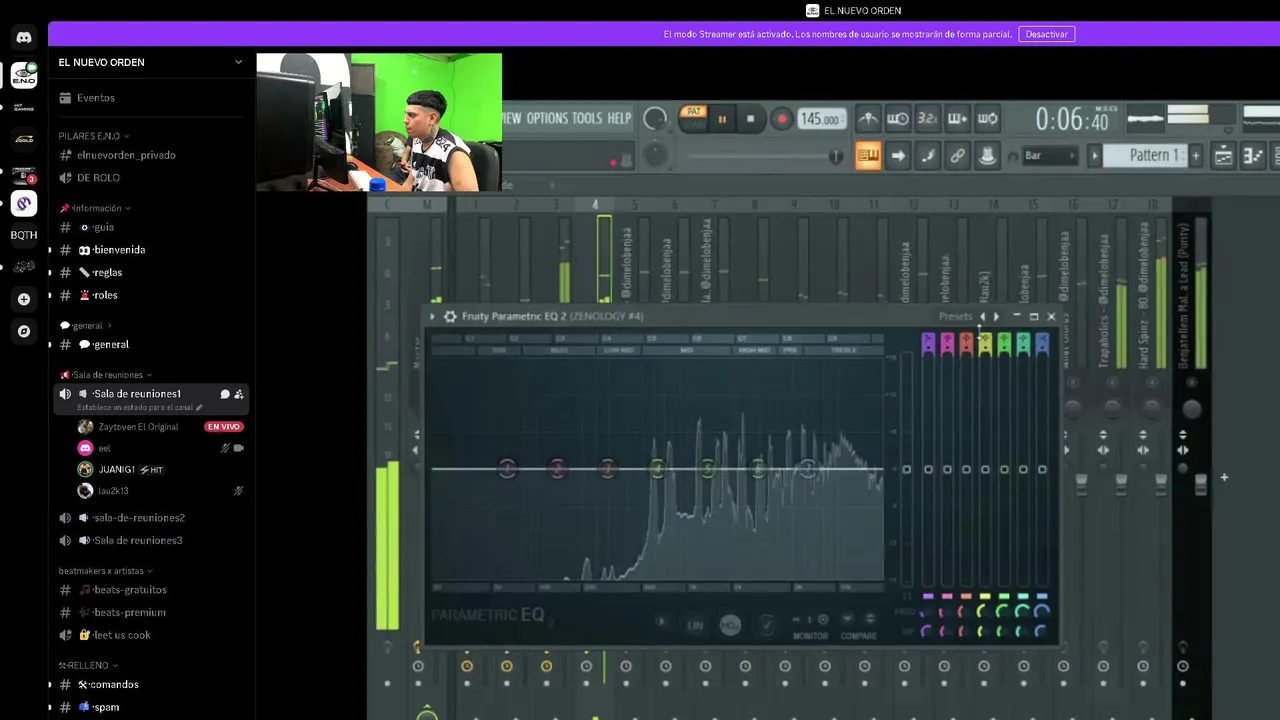Viewport: 1280px width, 720px height.
Task: Open the FL Studio OPTIONS menu
Action: tap(547, 118)
